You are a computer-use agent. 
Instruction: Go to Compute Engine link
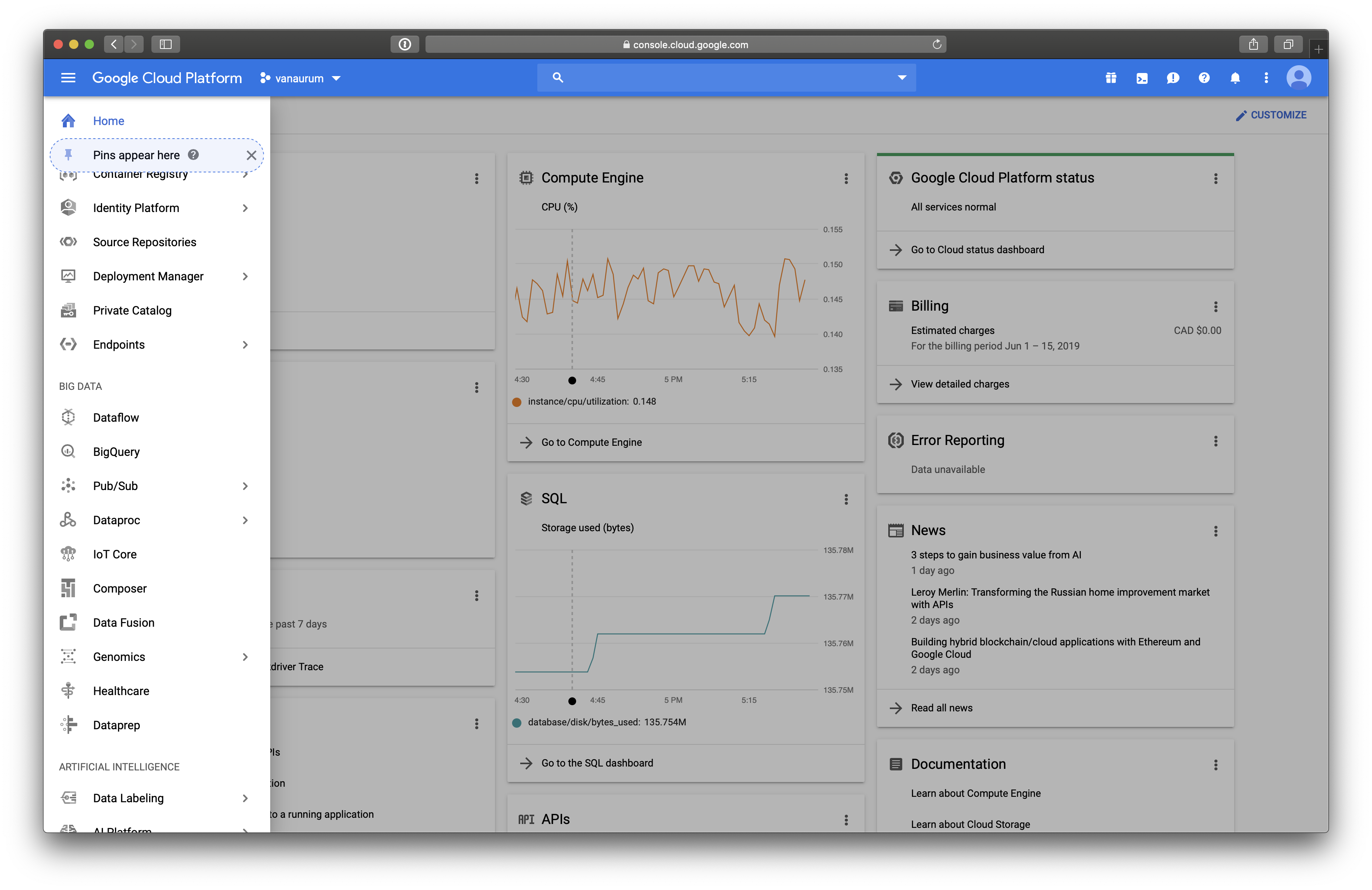tap(591, 442)
